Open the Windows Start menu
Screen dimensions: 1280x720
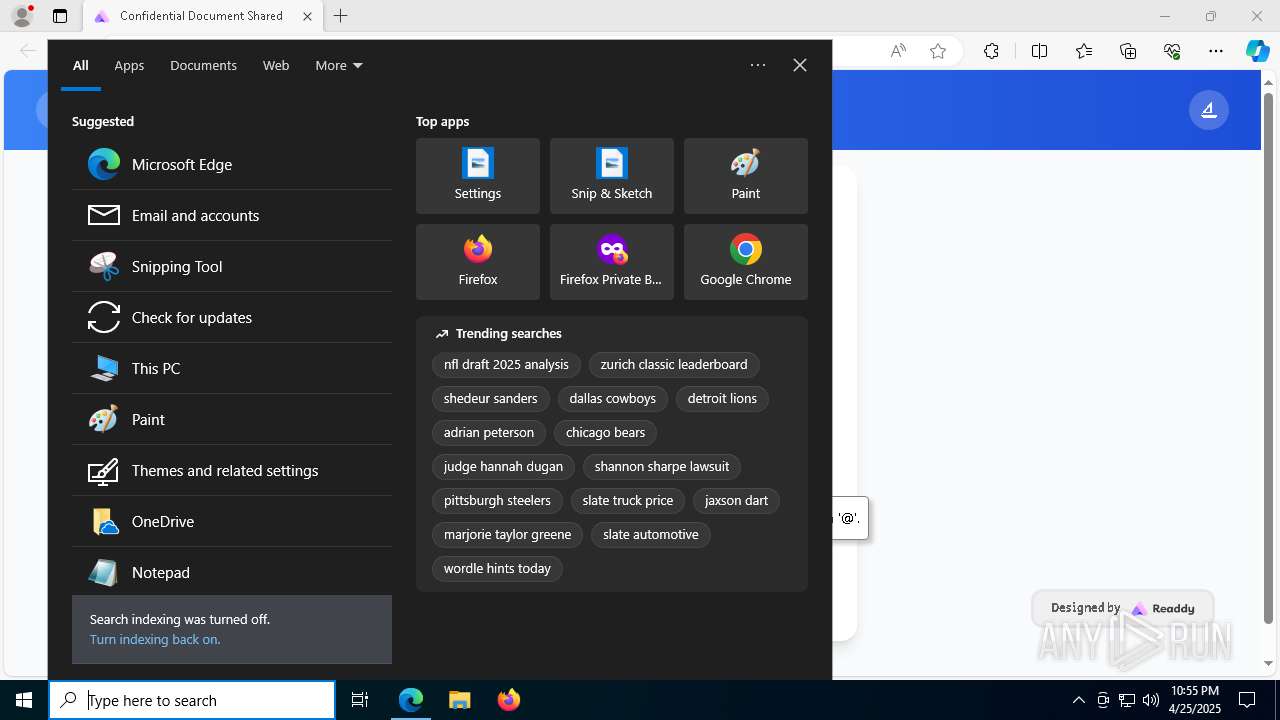click(x=24, y=700)
